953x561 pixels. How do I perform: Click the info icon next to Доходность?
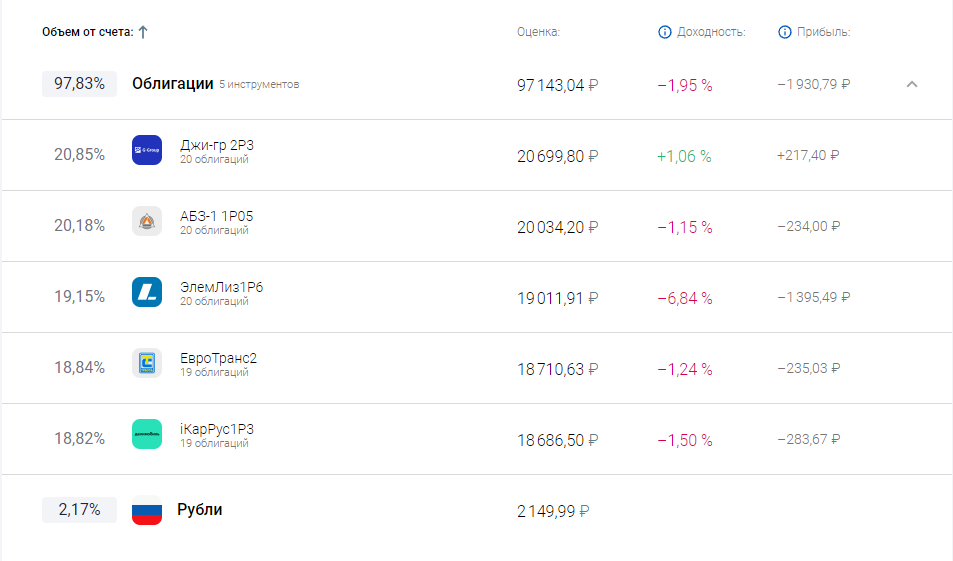pos(665,32)
